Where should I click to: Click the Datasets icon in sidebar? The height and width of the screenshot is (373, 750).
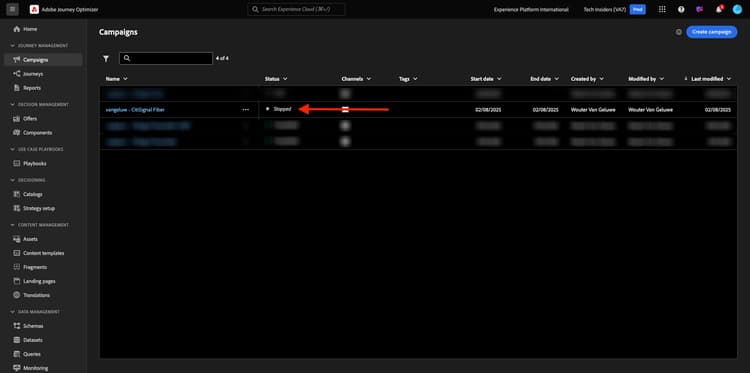[17, 340]
